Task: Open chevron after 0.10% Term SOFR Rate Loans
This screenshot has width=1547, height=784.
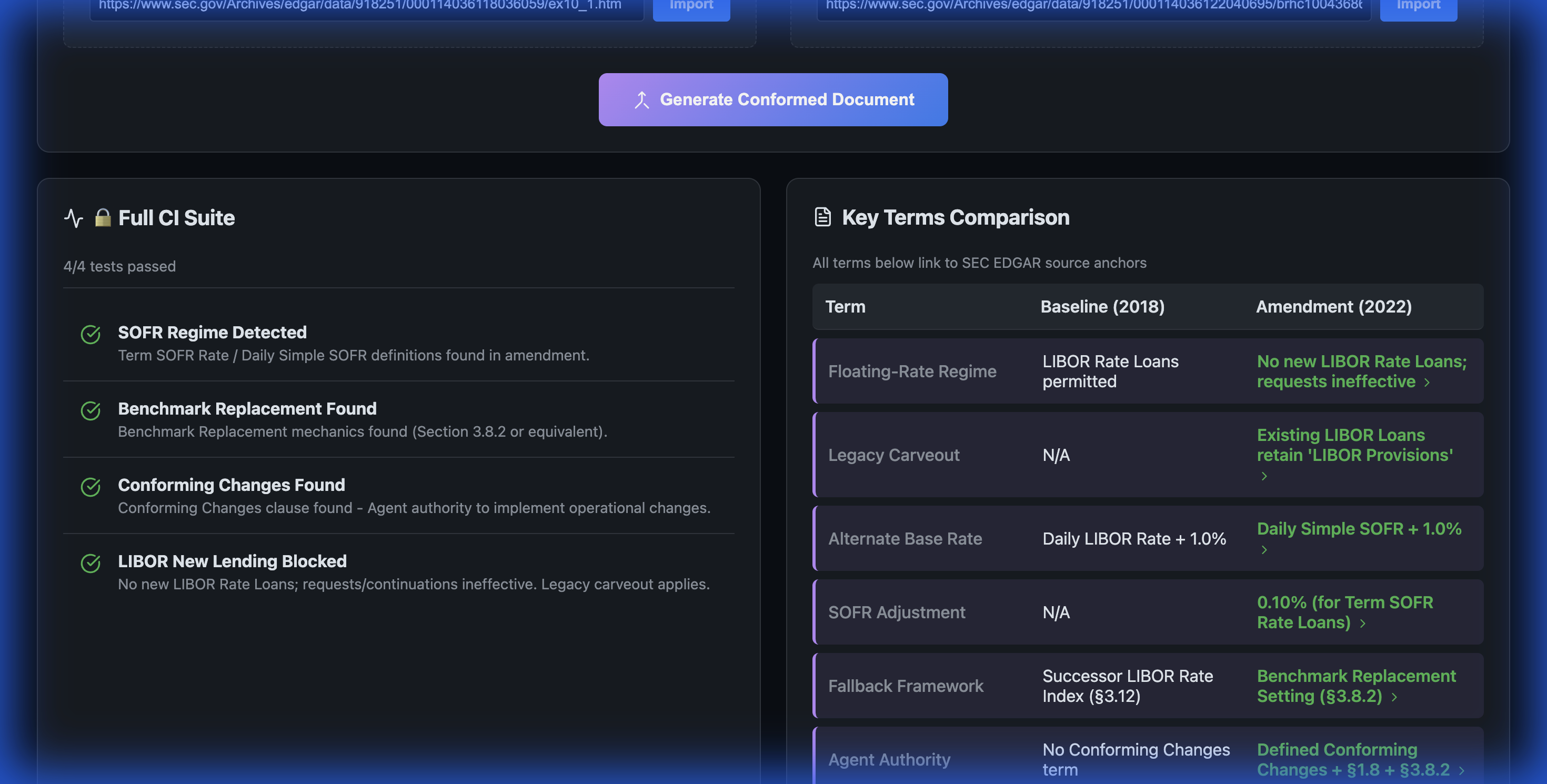Action: click(1363, 624)
